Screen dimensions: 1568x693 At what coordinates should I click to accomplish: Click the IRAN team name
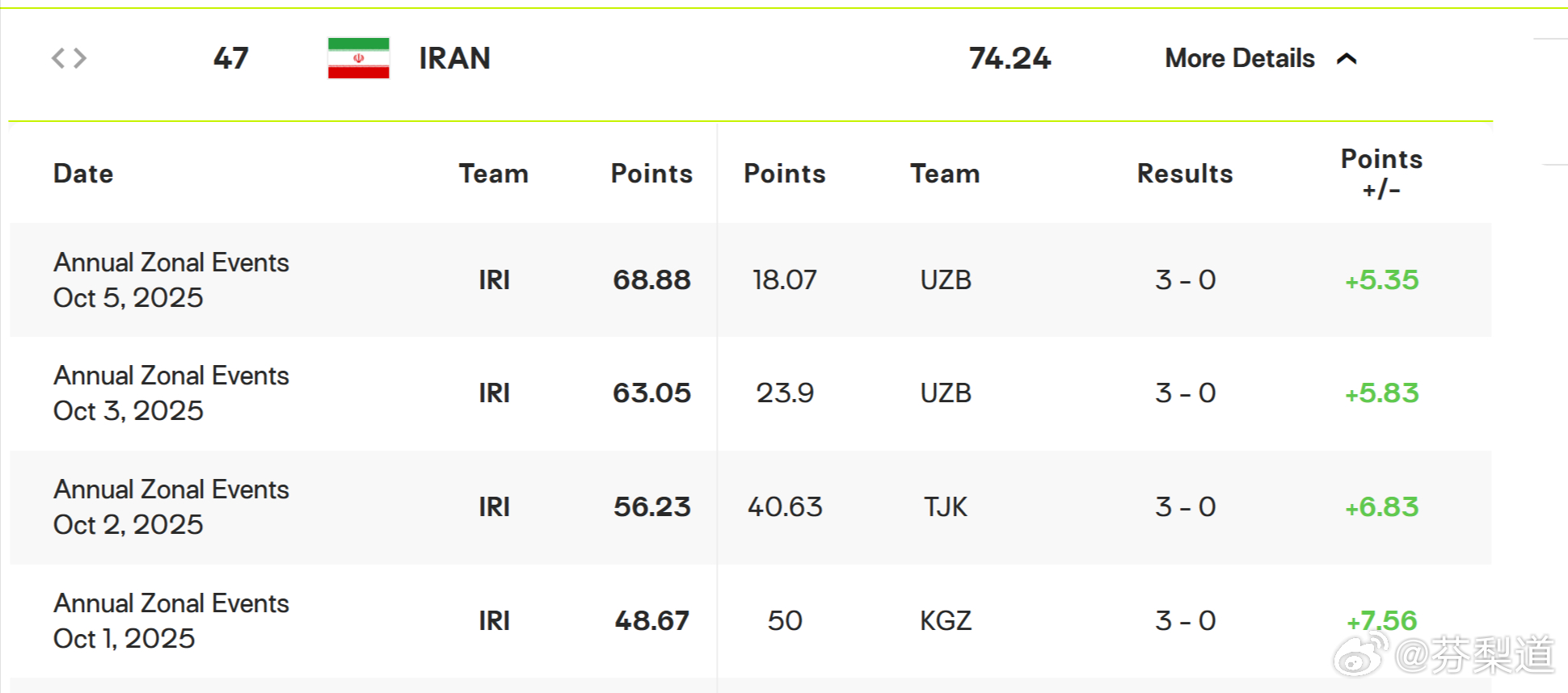[454, 58]
